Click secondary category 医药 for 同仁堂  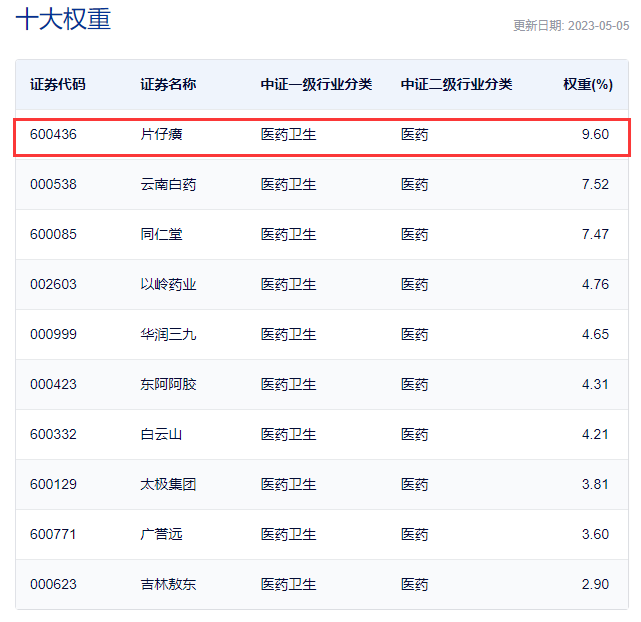(x=415, y=234)
